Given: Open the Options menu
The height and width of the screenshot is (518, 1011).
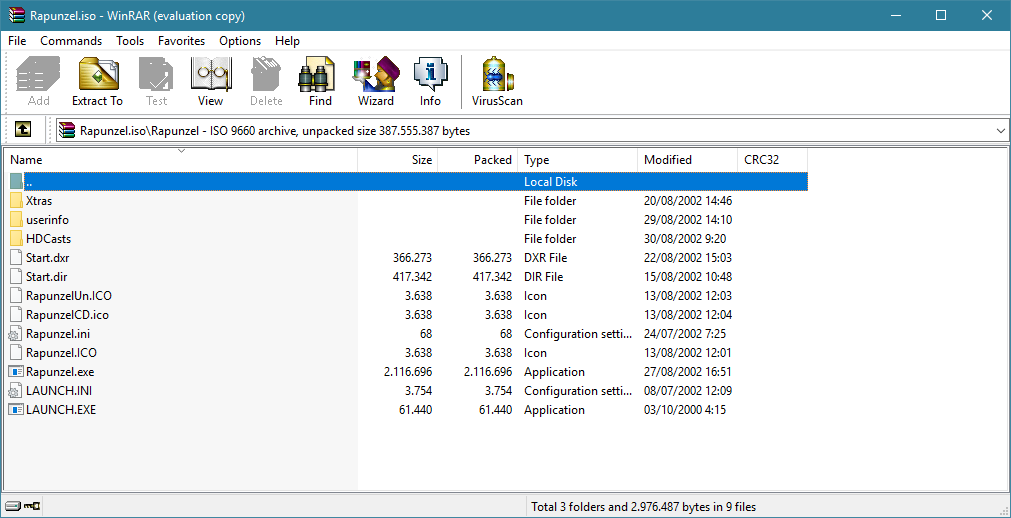Looking at the screenshot, I should 240,41.
